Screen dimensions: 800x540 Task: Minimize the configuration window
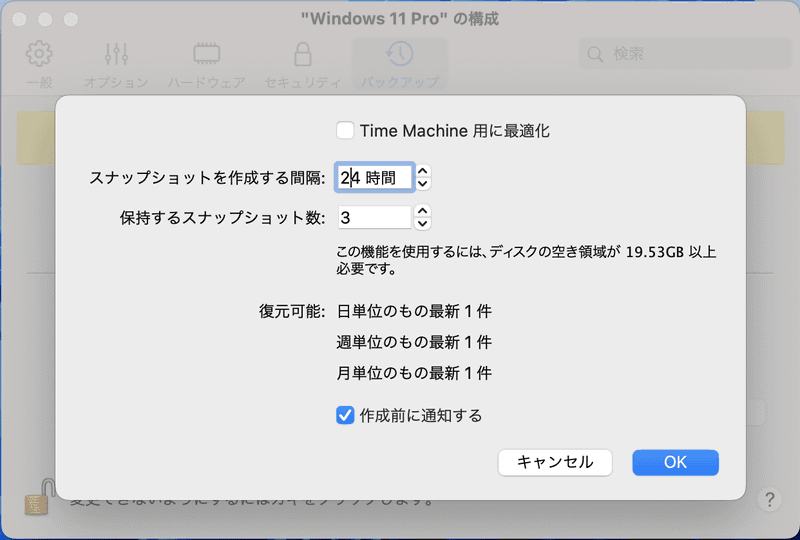click(45, 19)
